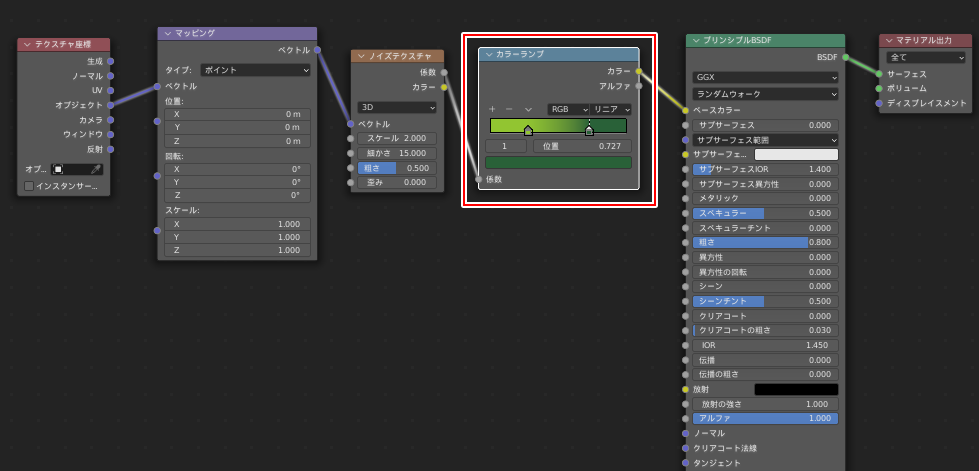Click the リニア interpolation selector
979x471 pixels.
611,109
